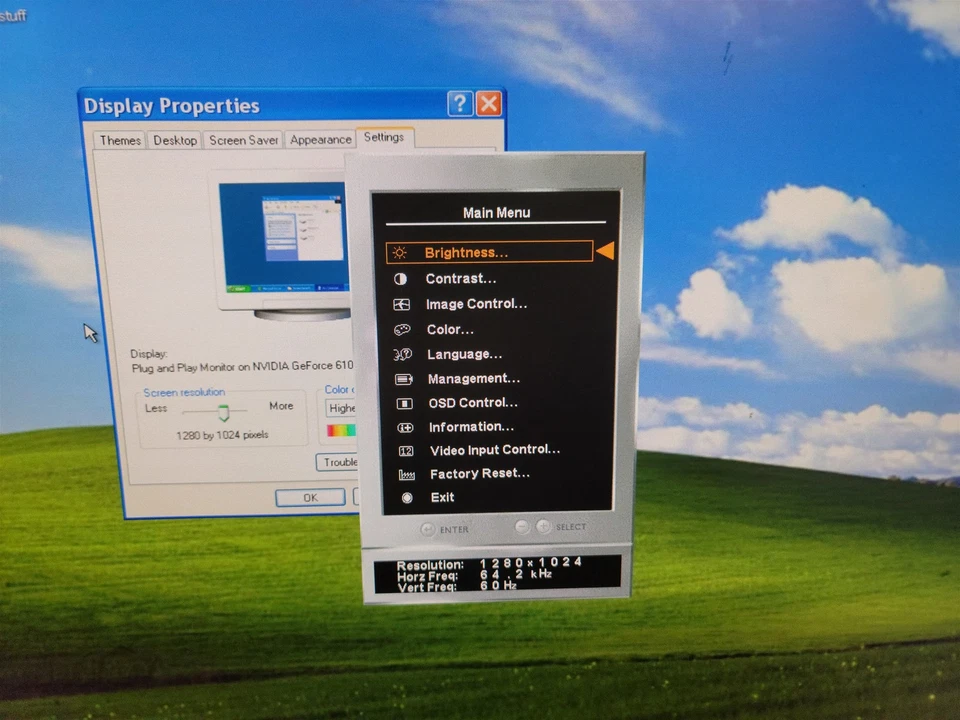Select Contrast in the Main Menu
Viewport: 960px width, 720px height.
(x=461, y=278)
